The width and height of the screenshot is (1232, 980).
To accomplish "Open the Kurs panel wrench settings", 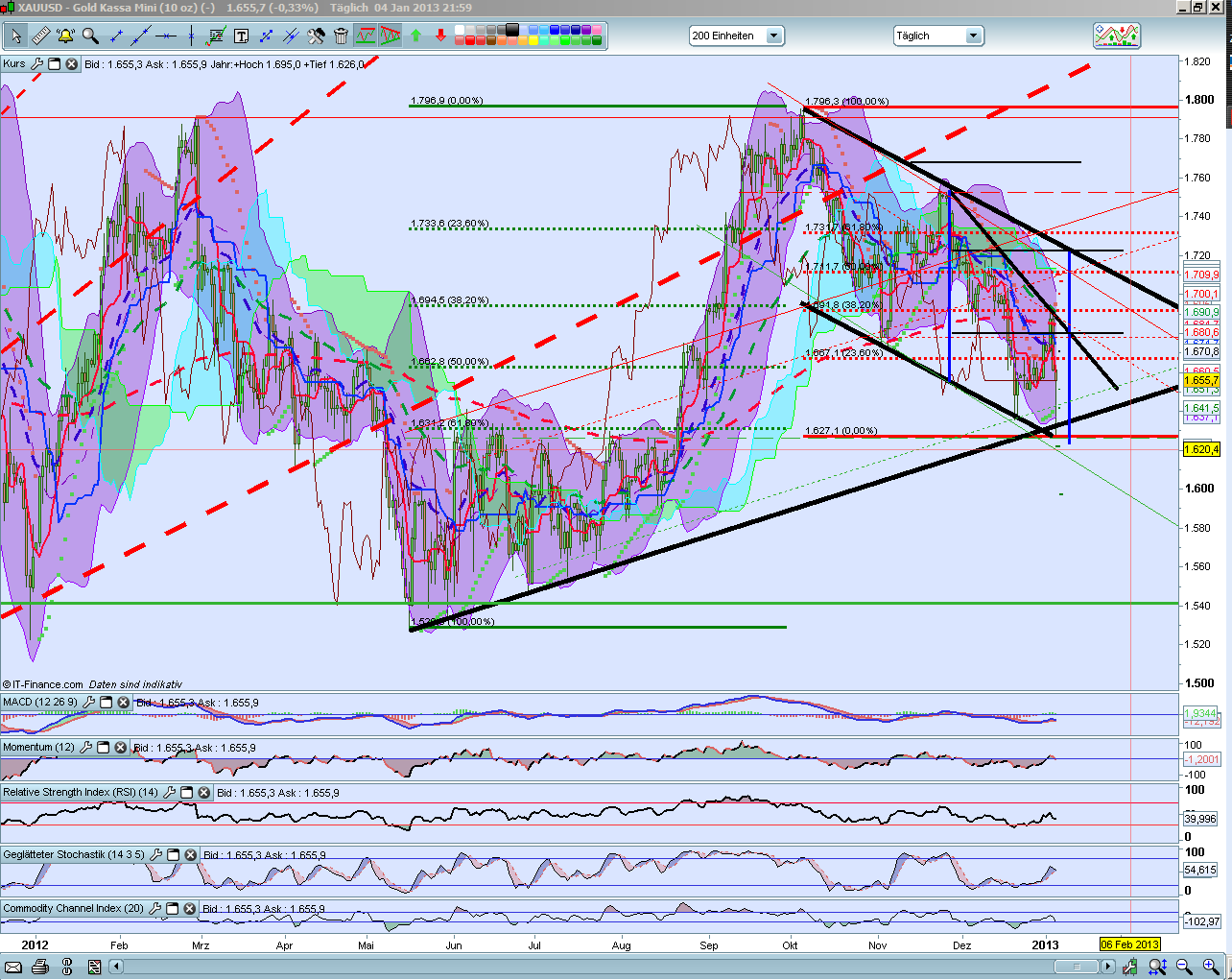I will click(37, 64).
